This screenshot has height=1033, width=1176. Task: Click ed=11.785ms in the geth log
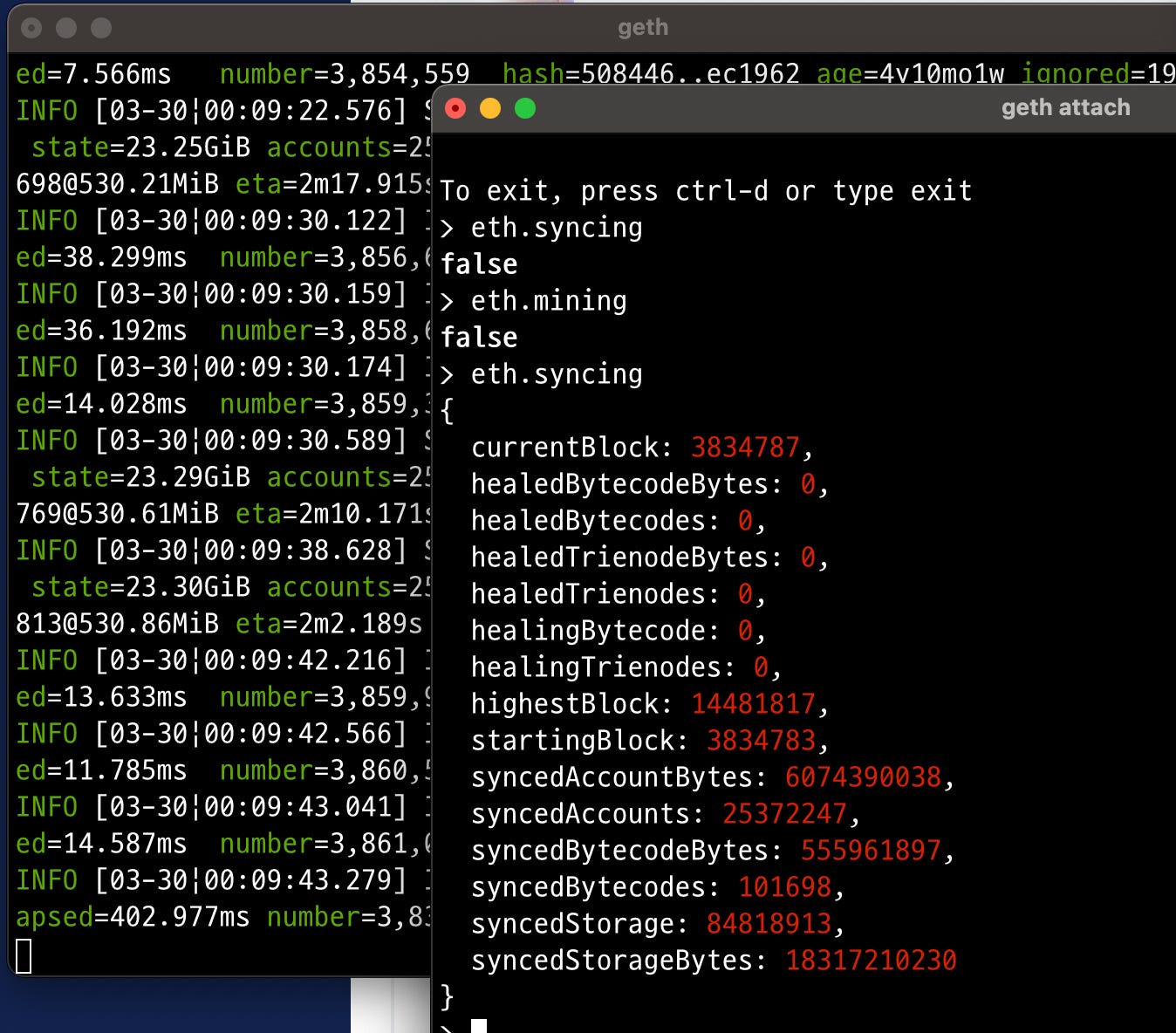click(101, 770)
